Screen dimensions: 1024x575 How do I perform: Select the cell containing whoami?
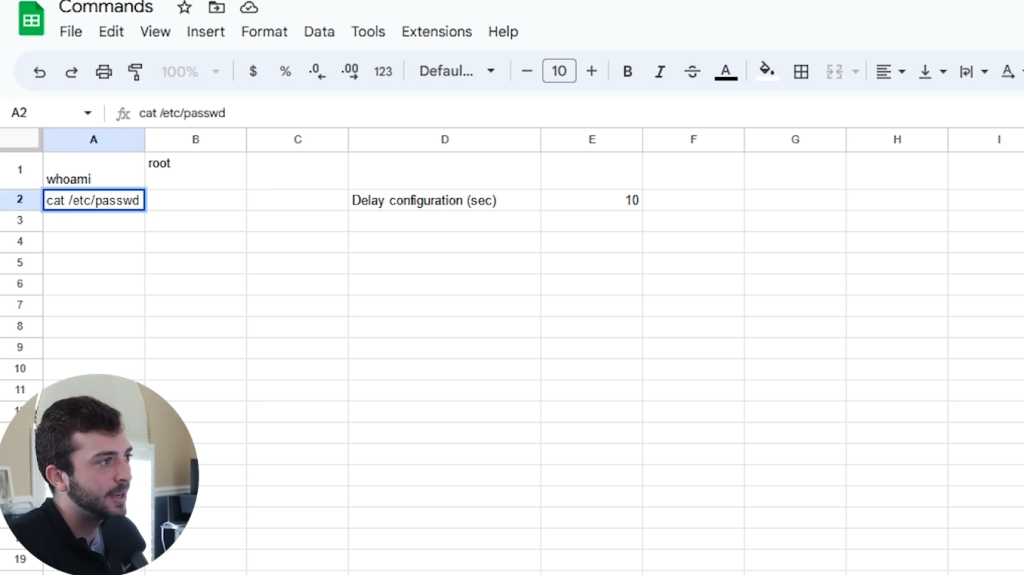pyautogui.click(x=93, y=171)
